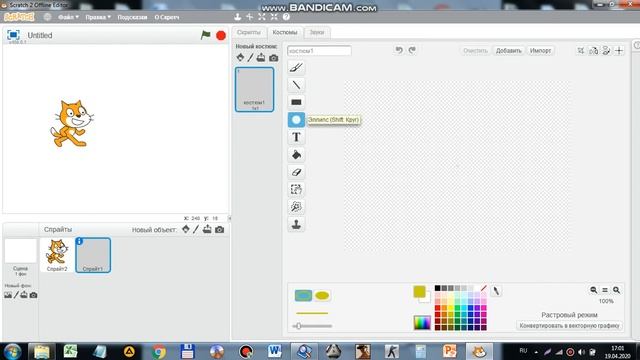The image size is (640, 360).
Task: Choose new sprite from library icon
Action: (186, 229)
